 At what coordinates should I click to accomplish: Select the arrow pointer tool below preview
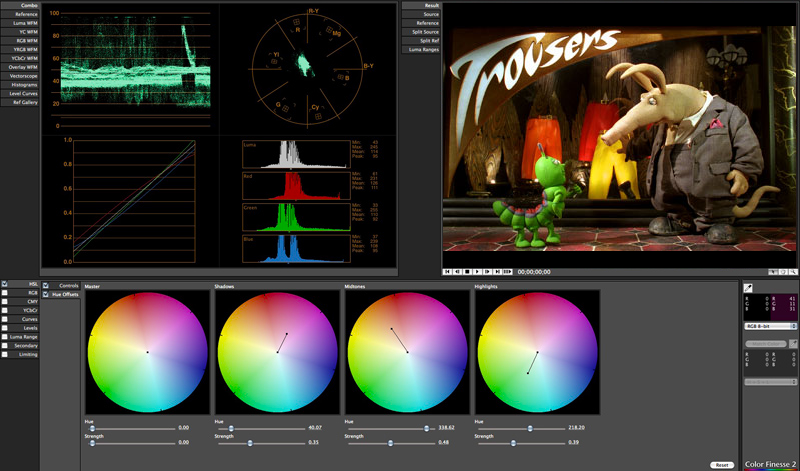click(x=772, y=271)
